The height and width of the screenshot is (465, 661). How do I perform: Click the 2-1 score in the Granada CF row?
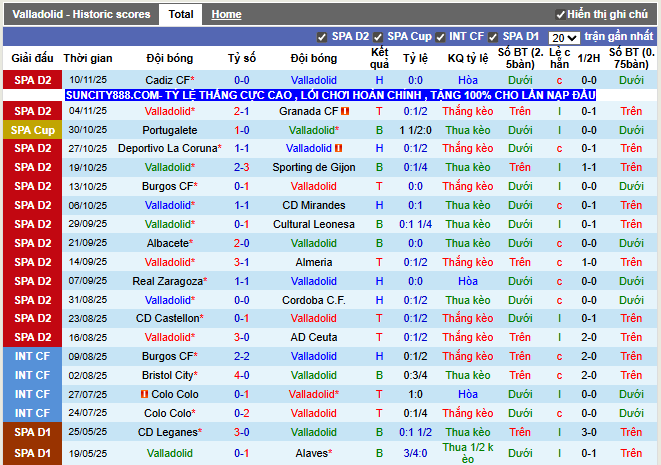pos(242,111)
